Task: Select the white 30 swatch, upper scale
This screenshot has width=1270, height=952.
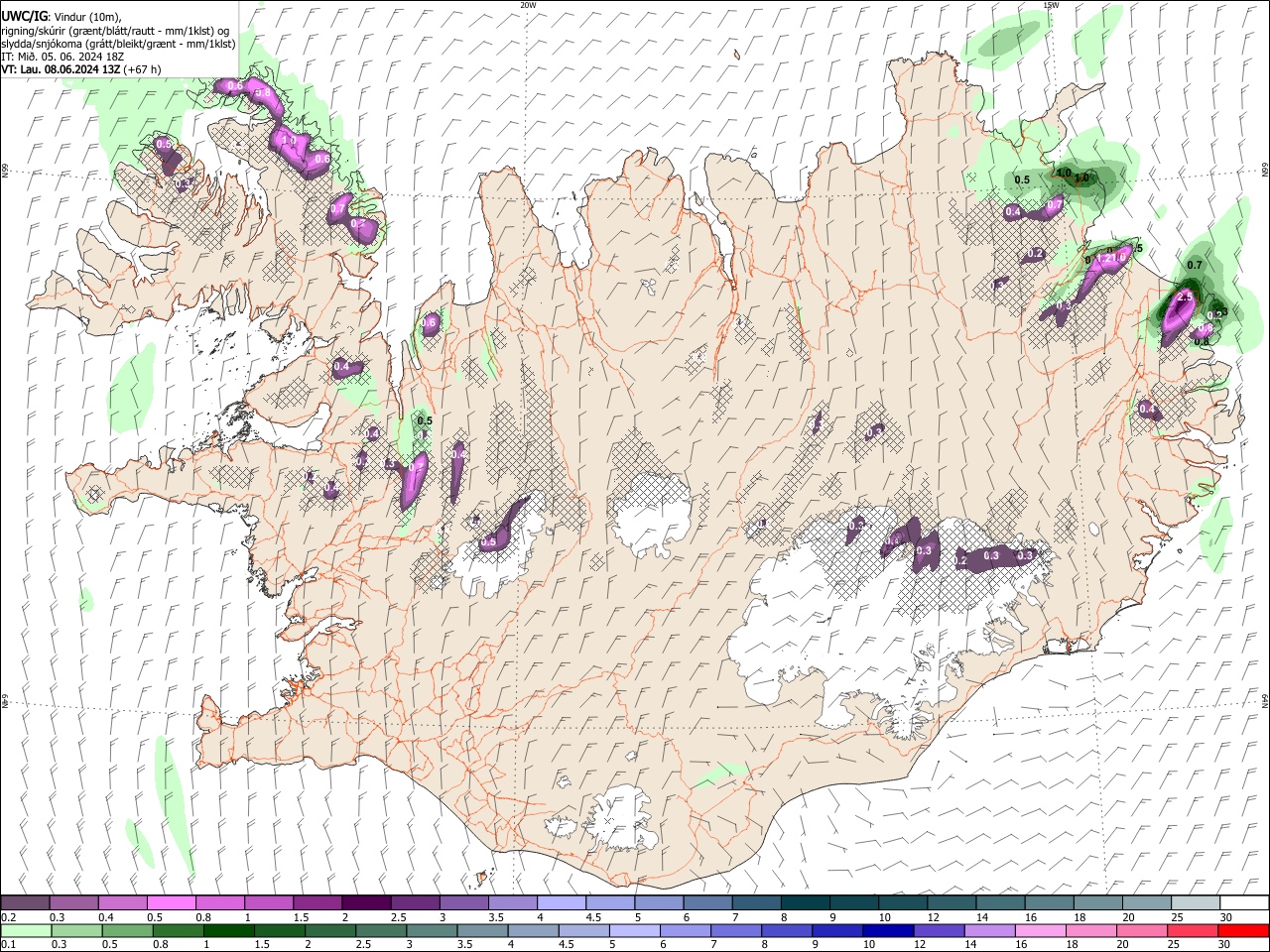Action: pos(1243,902)
